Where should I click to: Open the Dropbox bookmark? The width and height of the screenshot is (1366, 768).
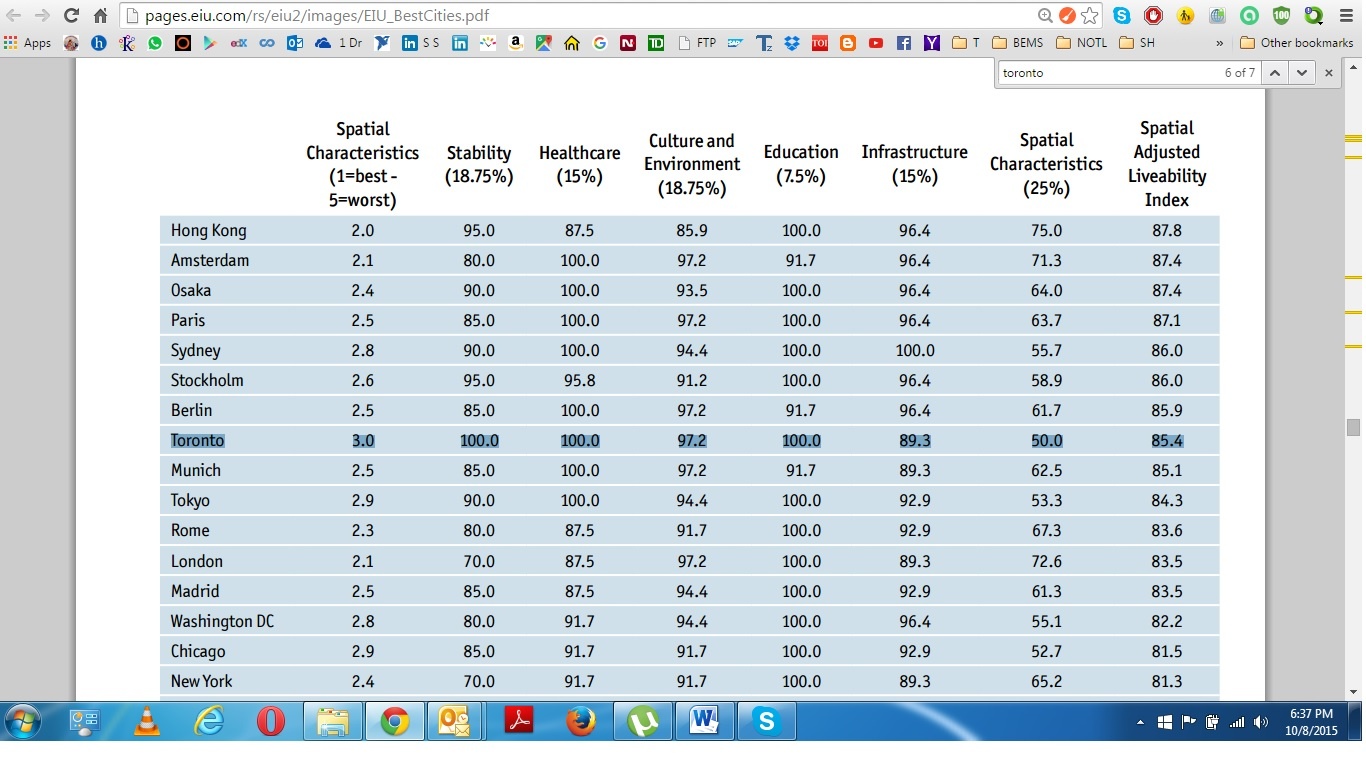coord(792,43)
